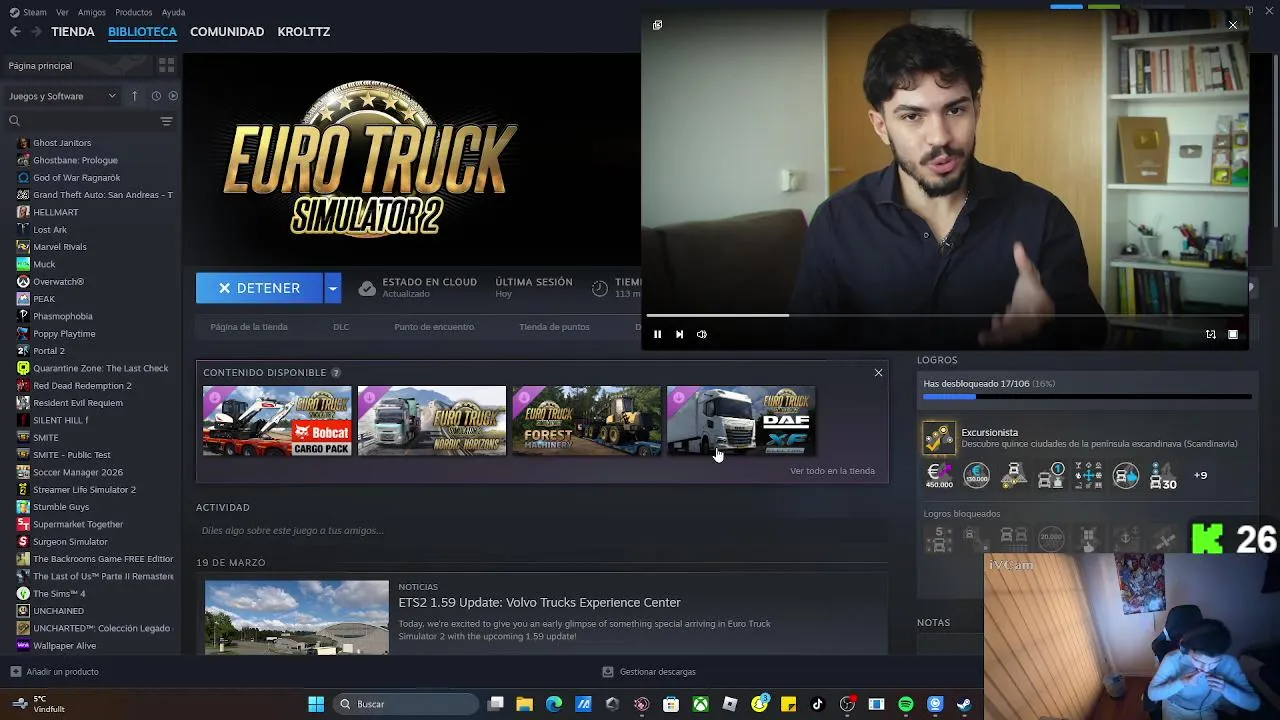This screenshot has height=720, width=1280.
Task: Open the Punto de encuentro tab
Action: click(x=434, y=327)
